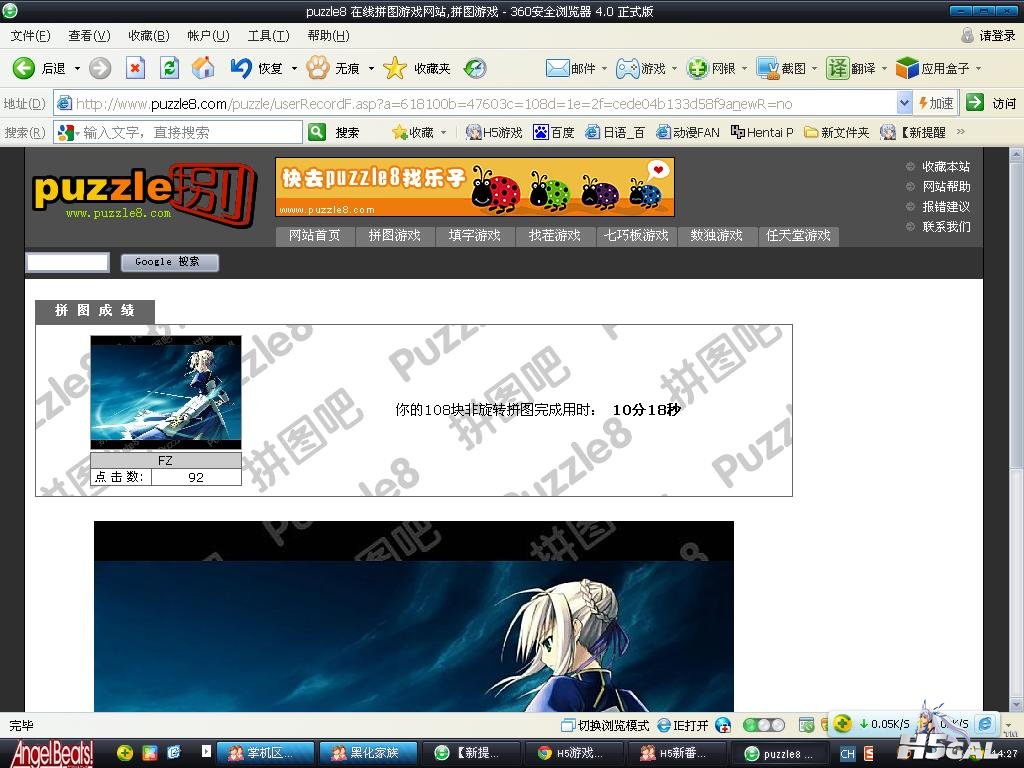Image resolution: width=1024 pixels, height=768 pixels.
Task: Click the 收藏本站 link
Action: click(x=945, y=167)
